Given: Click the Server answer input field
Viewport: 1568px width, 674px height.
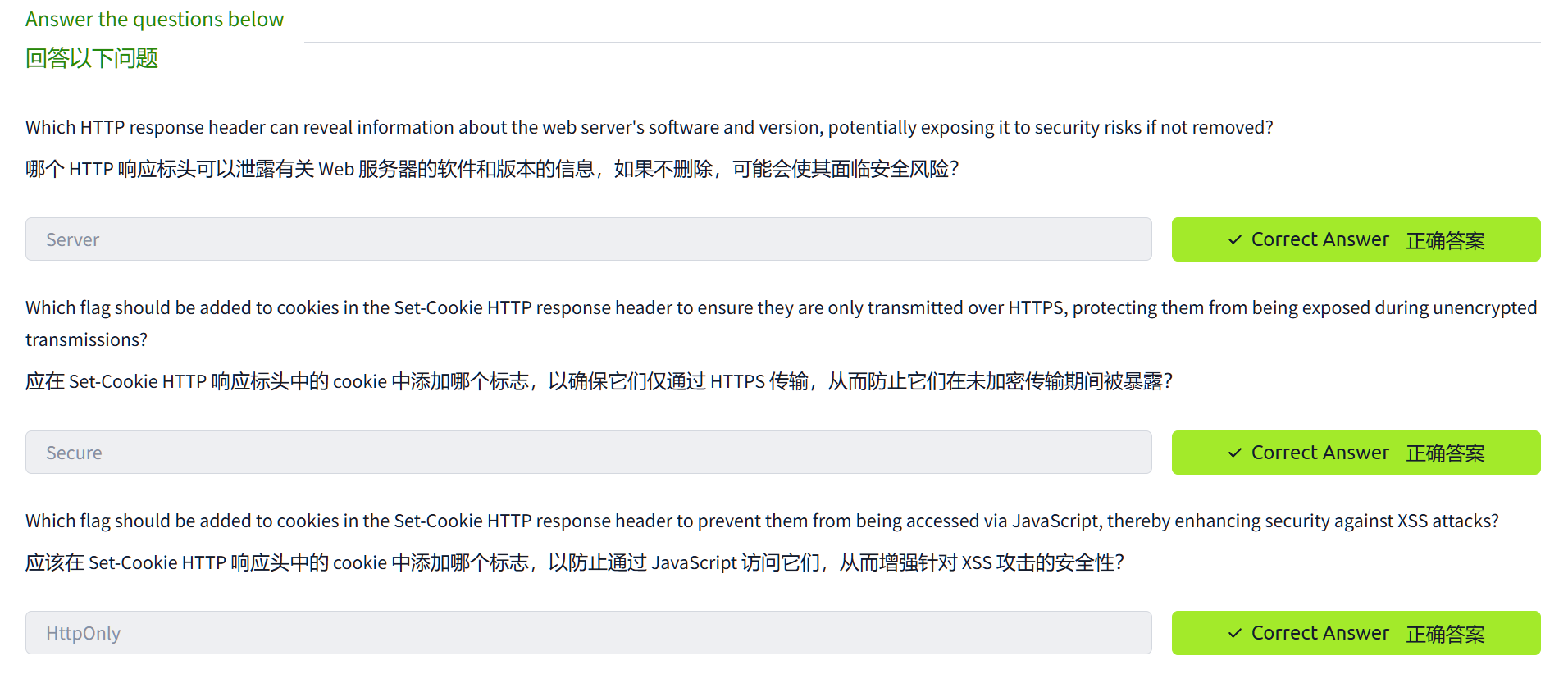Looking at the screenshot, I should pyautogui.click(x=588, y=239).
